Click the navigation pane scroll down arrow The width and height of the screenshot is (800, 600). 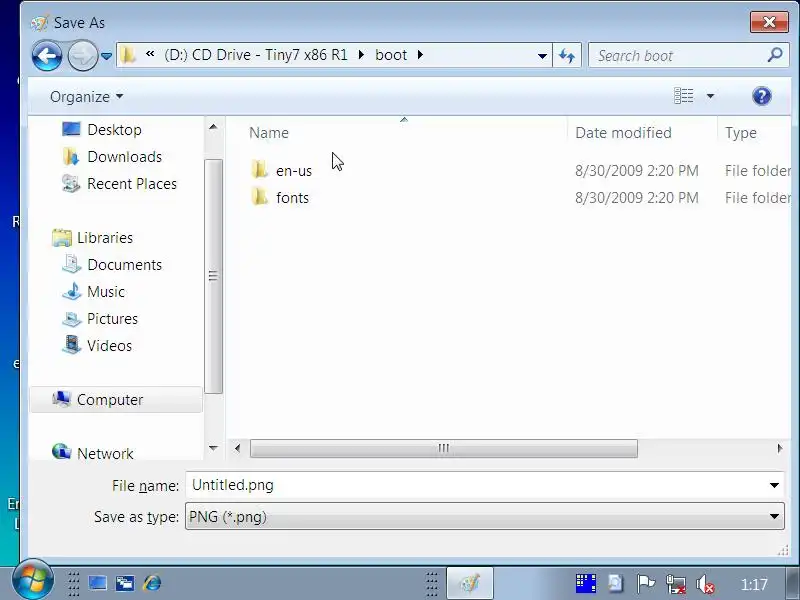coord(213,448)
